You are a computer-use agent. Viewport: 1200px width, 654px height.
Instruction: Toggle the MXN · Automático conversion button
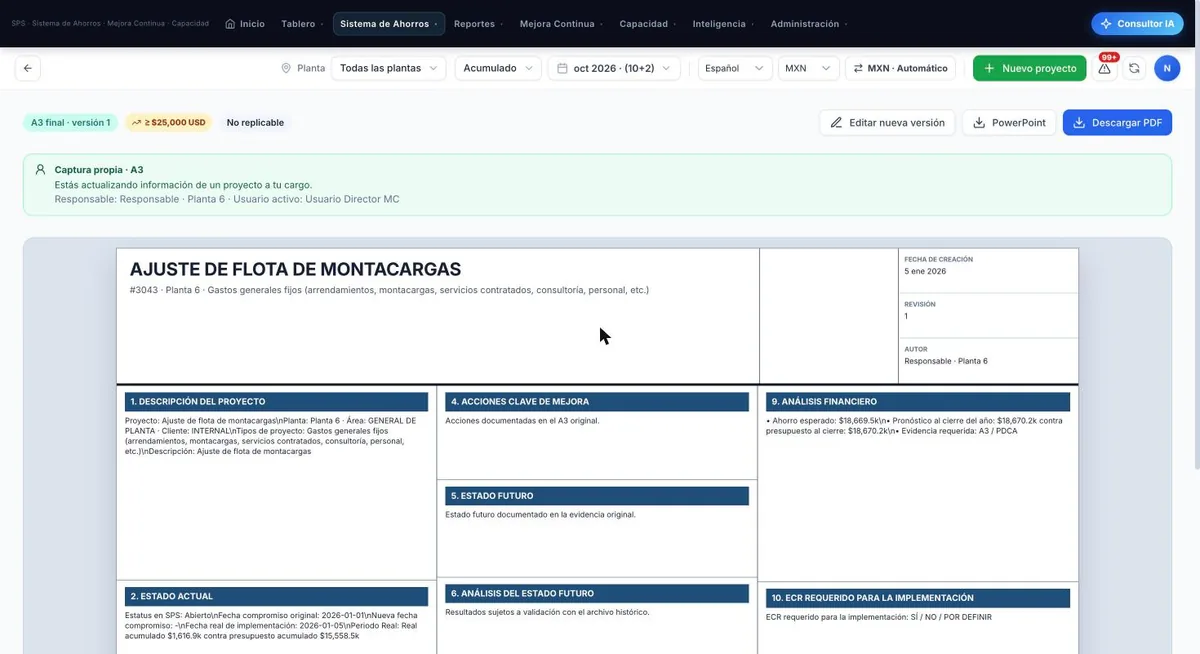pos(900,68)
